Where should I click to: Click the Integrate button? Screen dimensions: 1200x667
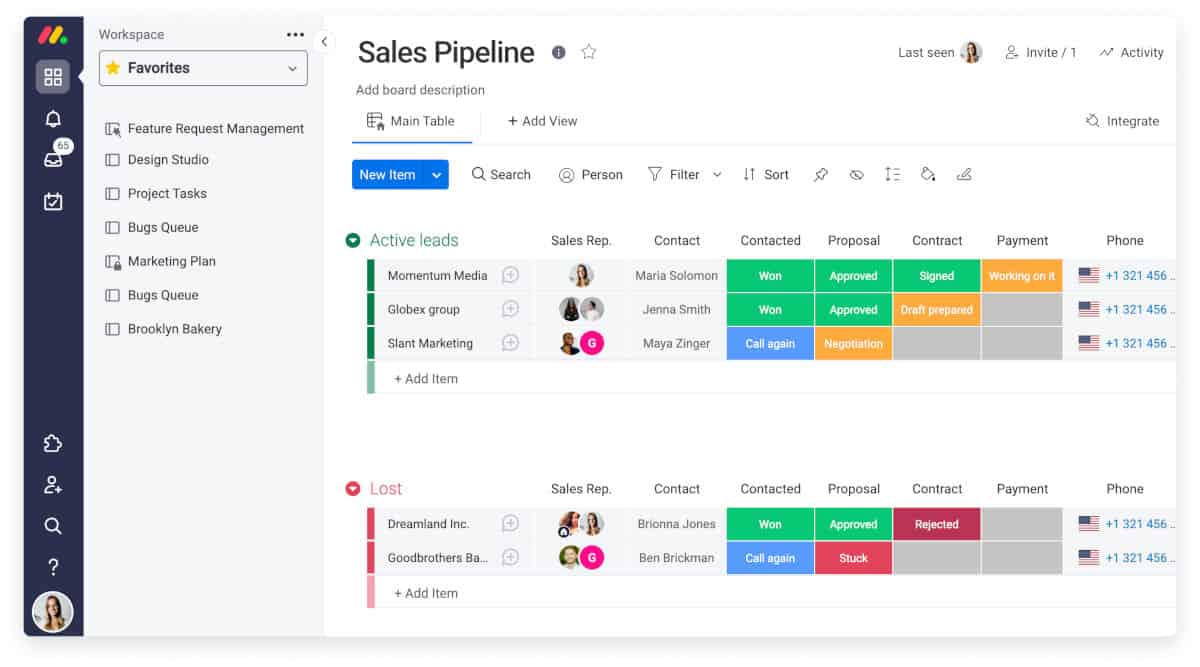pyautogui.click(x=1122, y=121)
